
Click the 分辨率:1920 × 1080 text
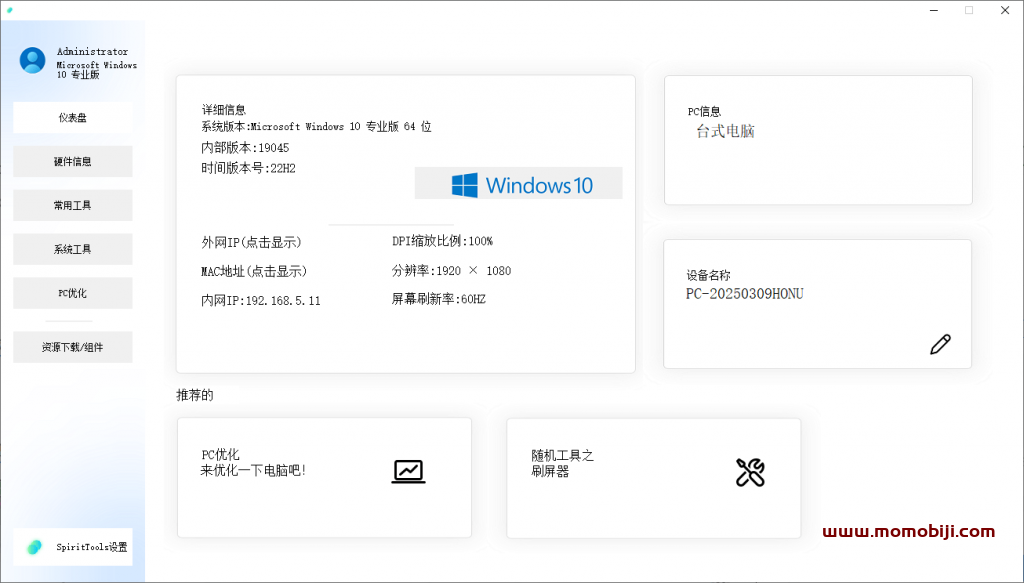click(x=451, y=270)
